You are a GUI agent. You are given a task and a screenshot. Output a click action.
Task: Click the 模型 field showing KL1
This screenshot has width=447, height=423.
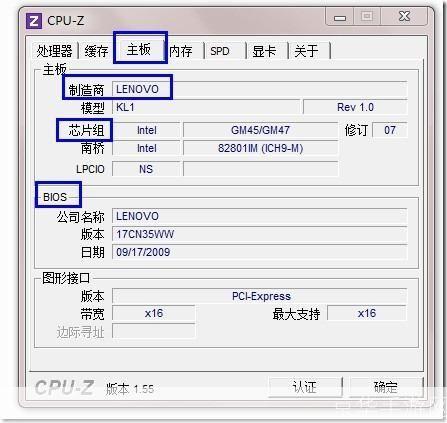(206, 107)
